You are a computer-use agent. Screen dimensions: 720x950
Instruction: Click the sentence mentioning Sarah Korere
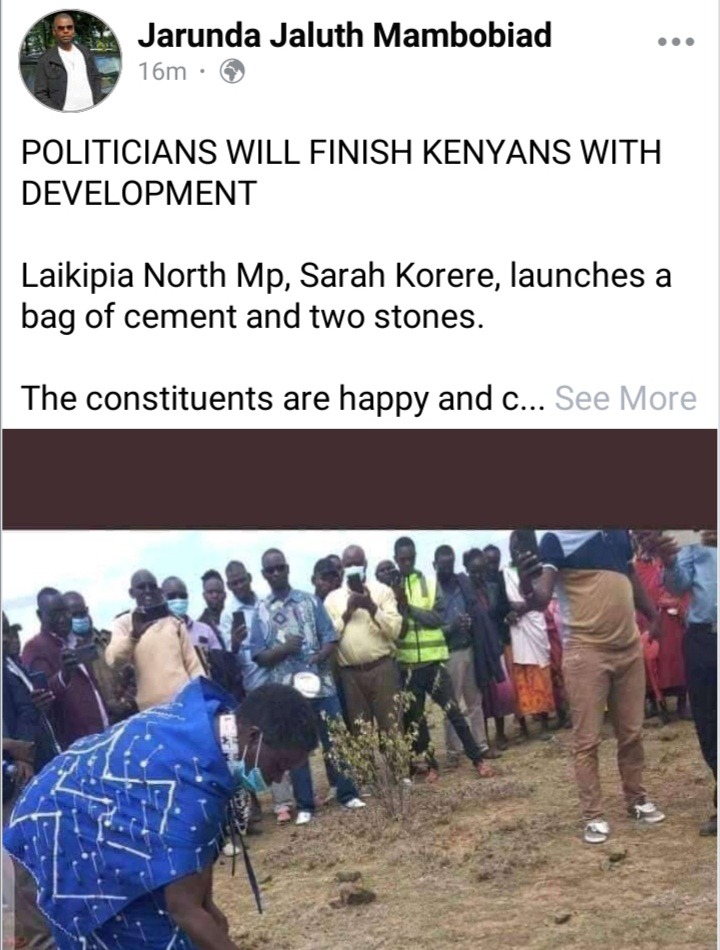[346, 296]
